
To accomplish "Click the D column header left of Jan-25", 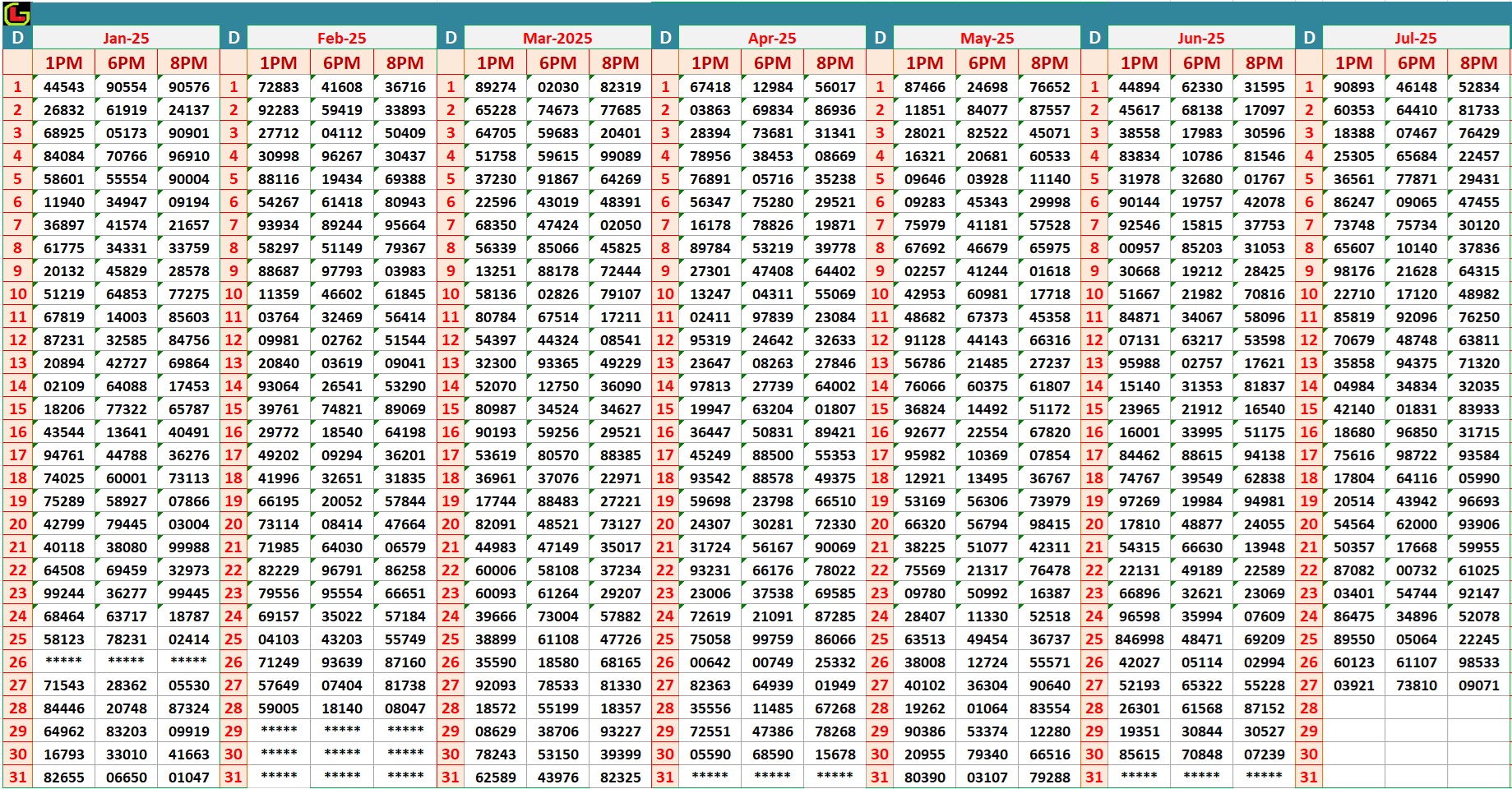I will (17, 38).
